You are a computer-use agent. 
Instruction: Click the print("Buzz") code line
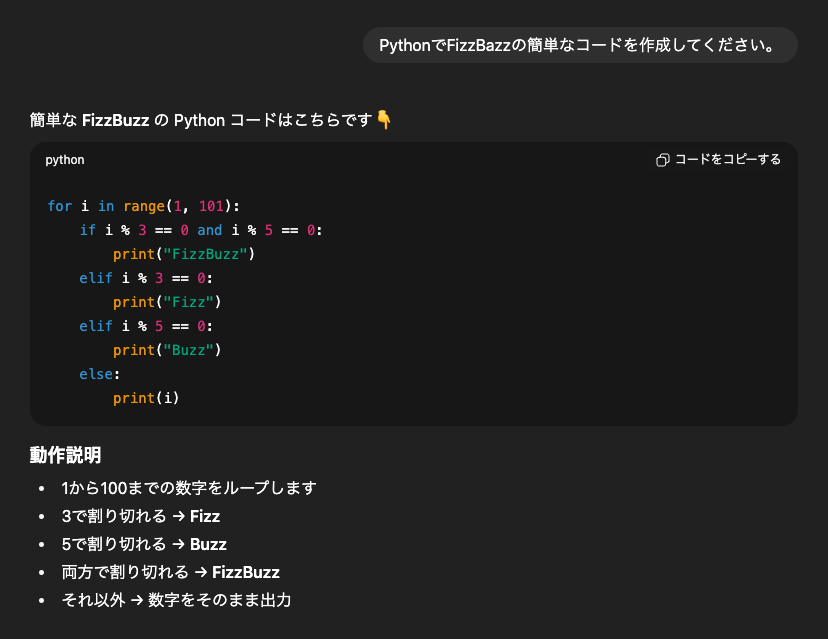click(x=166, y=350)
